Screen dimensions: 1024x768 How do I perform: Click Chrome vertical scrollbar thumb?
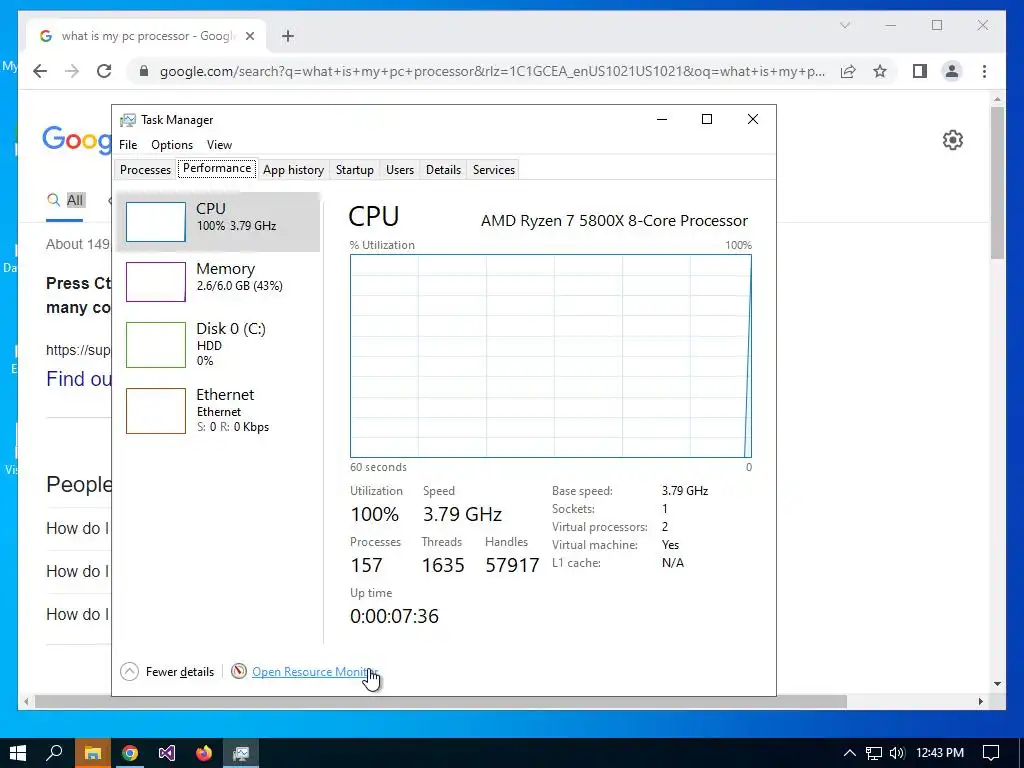point(997,183)
